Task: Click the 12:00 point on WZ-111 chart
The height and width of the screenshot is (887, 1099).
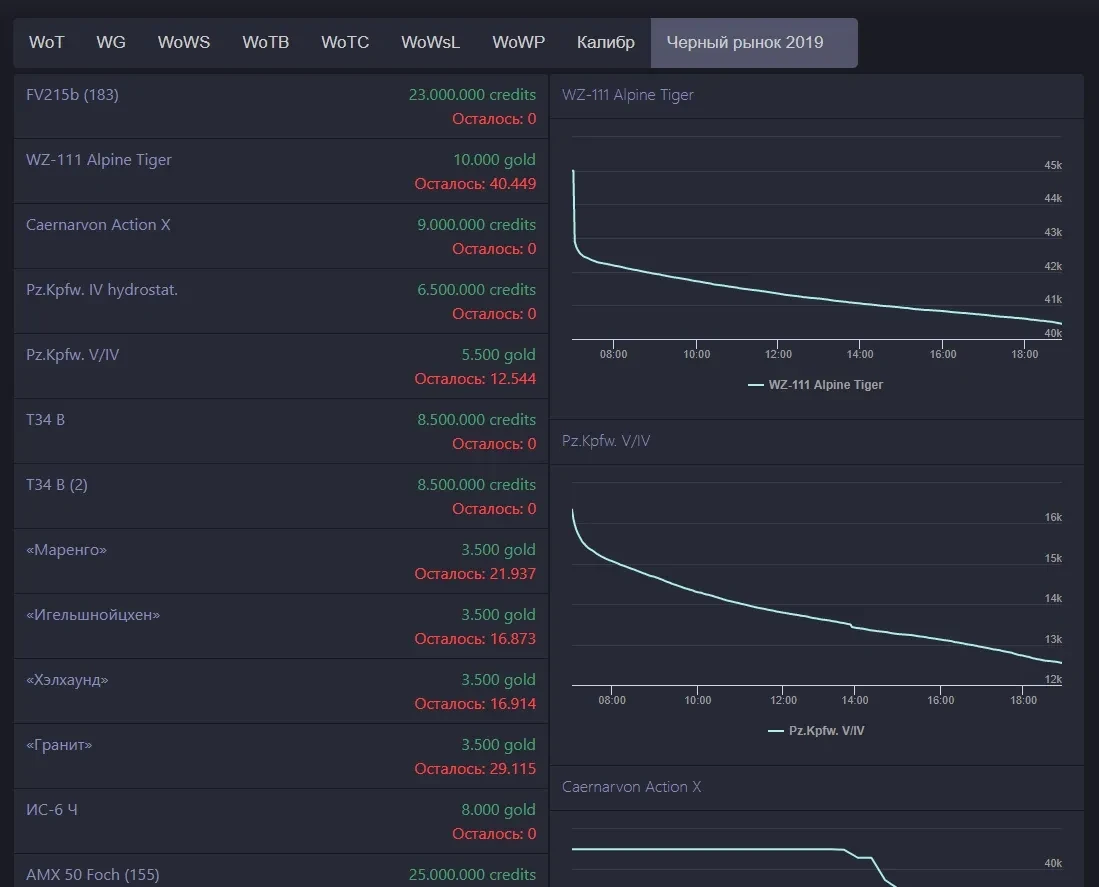Action: click(x=779, y=295)
